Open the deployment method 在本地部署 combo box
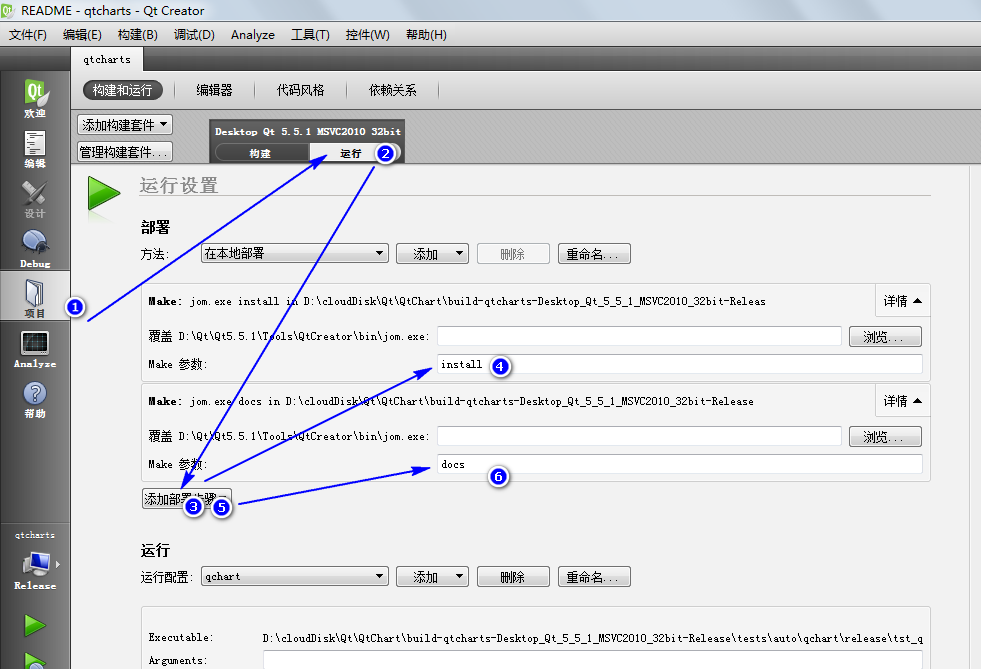The image size is (981, 669). tap(294, 253)
